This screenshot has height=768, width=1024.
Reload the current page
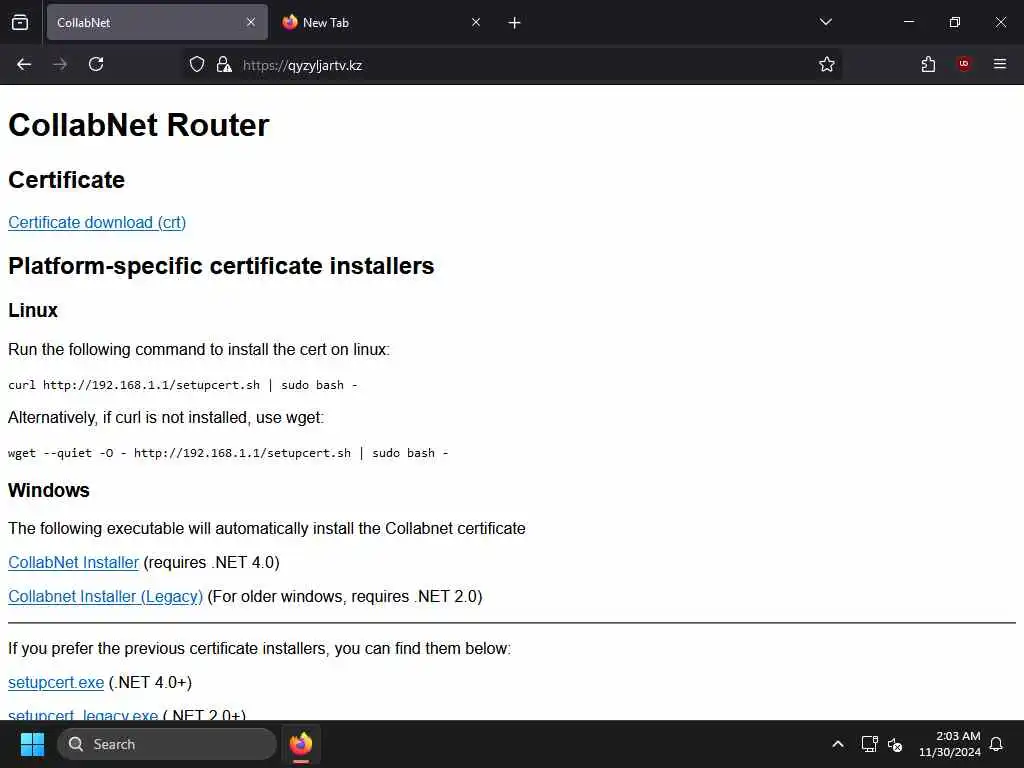(x=96, y=64)
